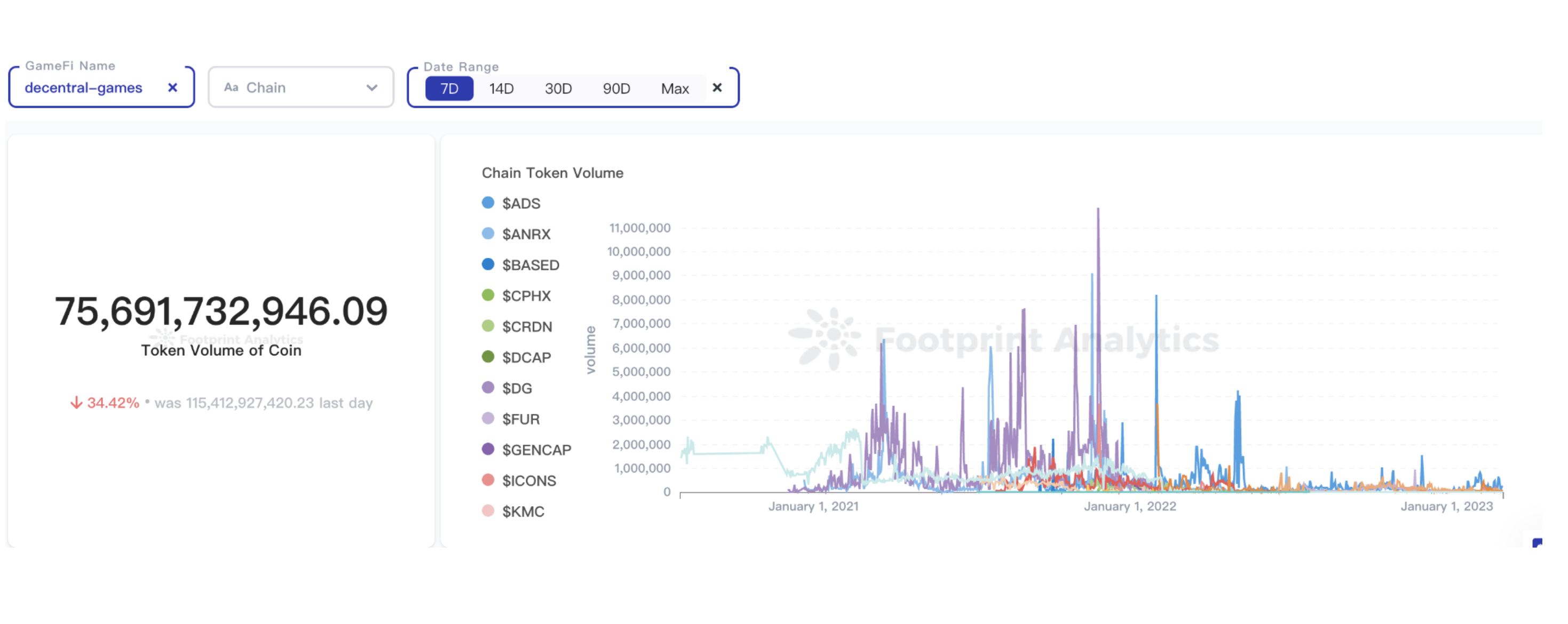Click the $DCAP legend label
1568x624 pixels.
(527, 358)
